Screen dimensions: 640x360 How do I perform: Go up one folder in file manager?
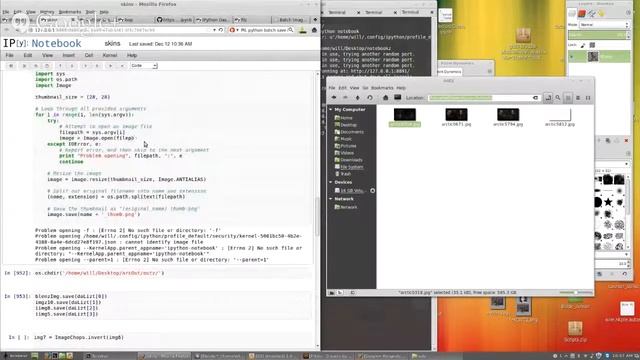(x=358, y=98)
